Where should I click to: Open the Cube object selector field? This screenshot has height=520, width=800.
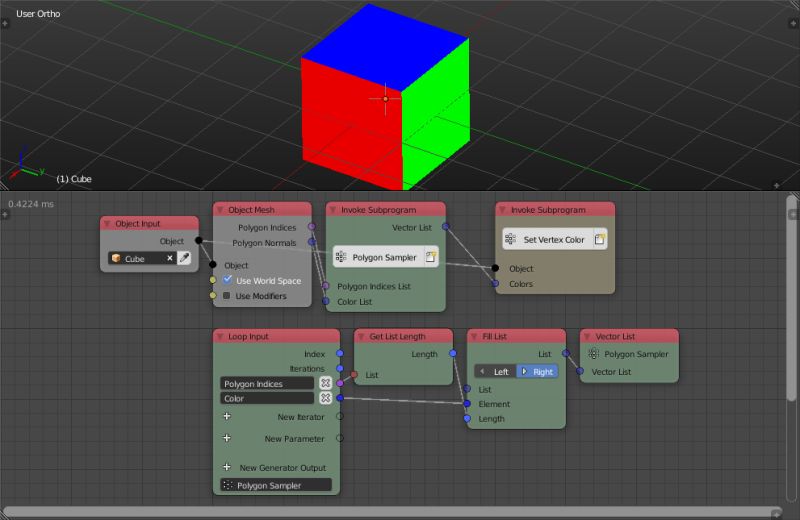(x=142, y=258)
